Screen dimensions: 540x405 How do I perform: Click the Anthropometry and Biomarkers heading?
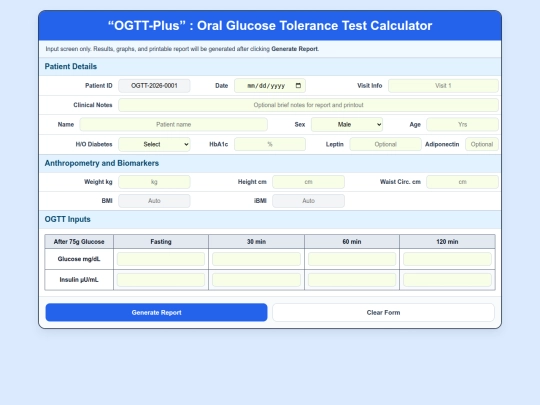point(102,163)
